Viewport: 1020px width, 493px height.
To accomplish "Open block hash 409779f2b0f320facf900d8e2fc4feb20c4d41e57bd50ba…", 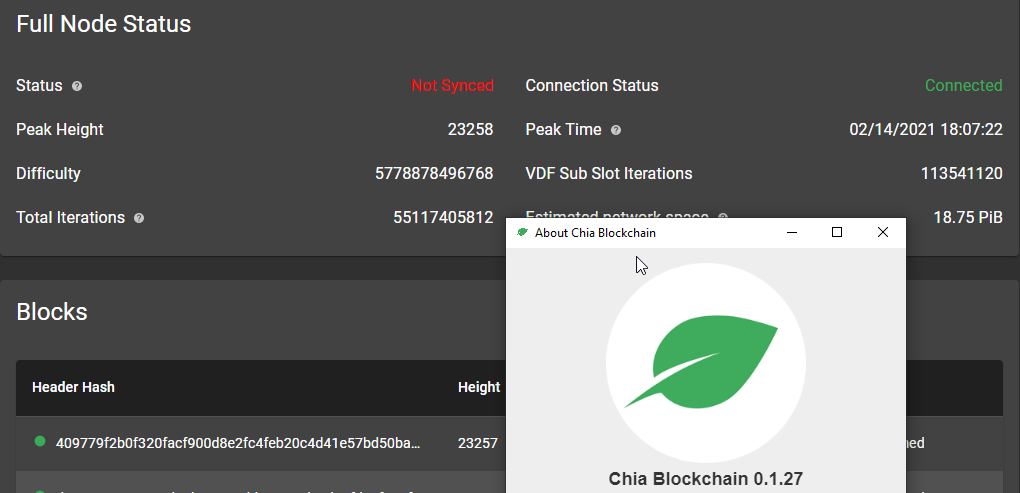I will pyautogui.click(x=238, y=444).
